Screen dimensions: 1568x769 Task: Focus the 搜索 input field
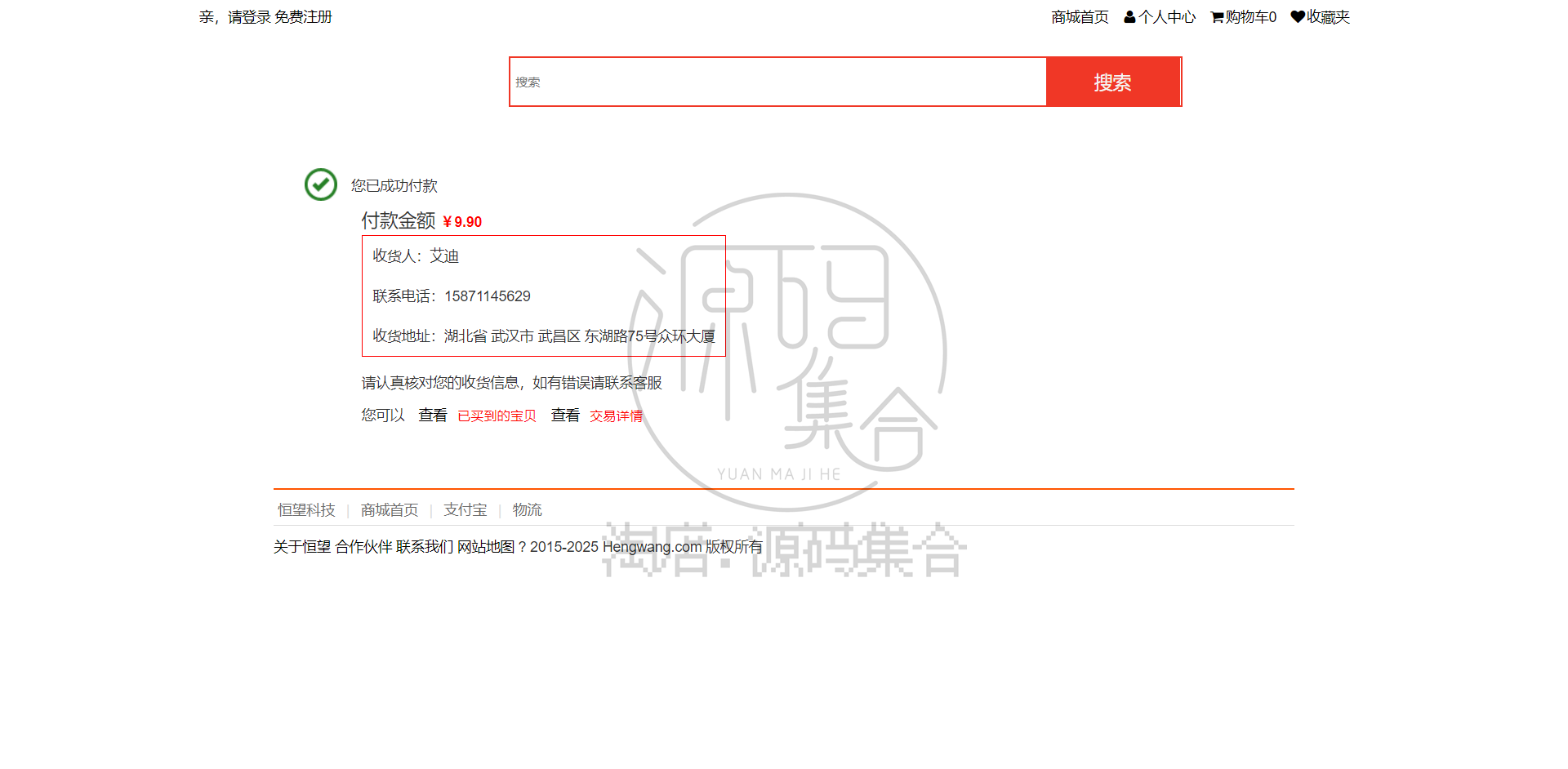pyautogui.click(x=778, y=82)
